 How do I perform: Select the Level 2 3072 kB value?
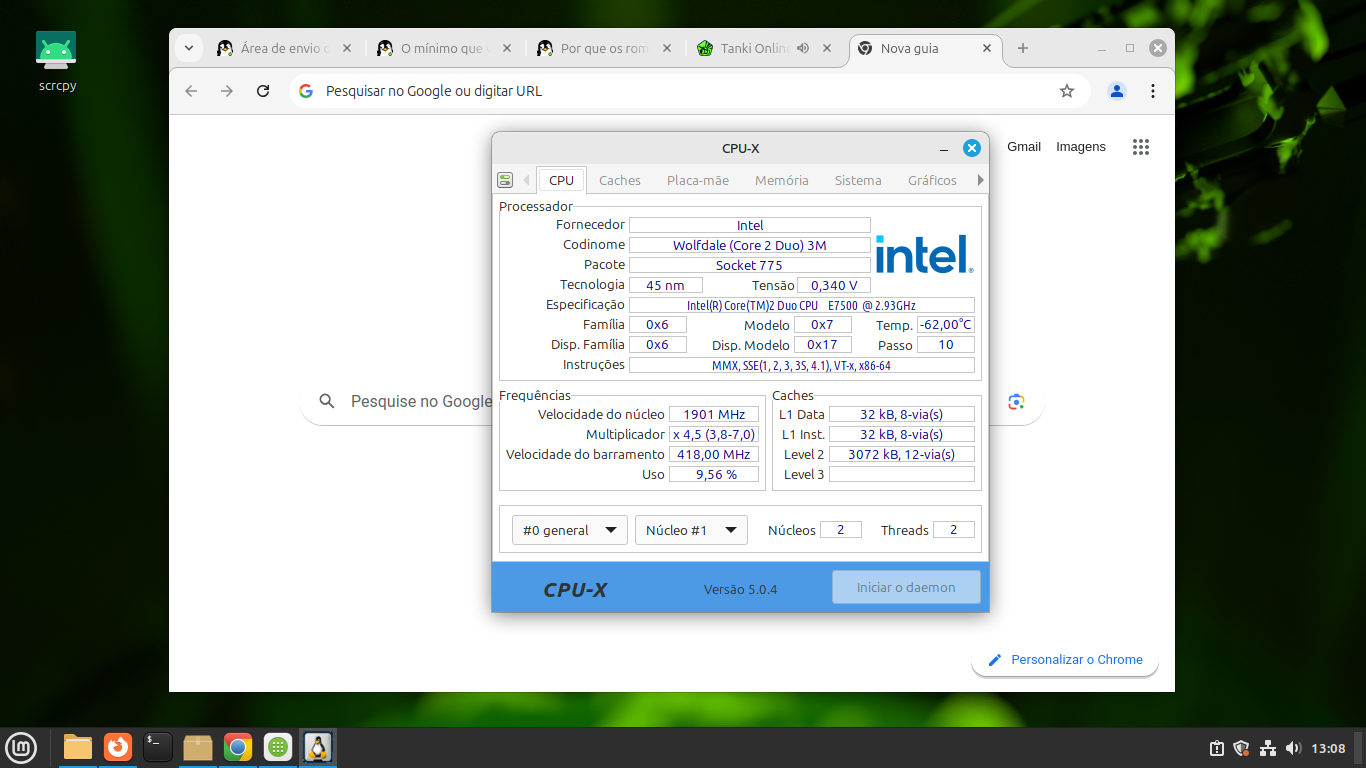click(x=902, y=454)
